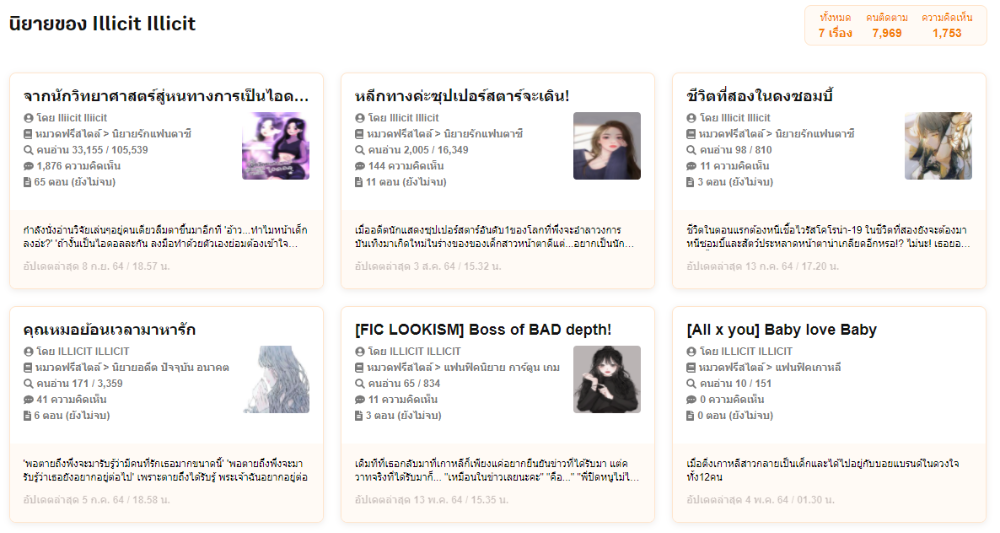1000x533 pixels.
Task: Click category book icon beside แฟนฟิคนิยาย การ์ตูน เกม
Action: click(360, 367)
